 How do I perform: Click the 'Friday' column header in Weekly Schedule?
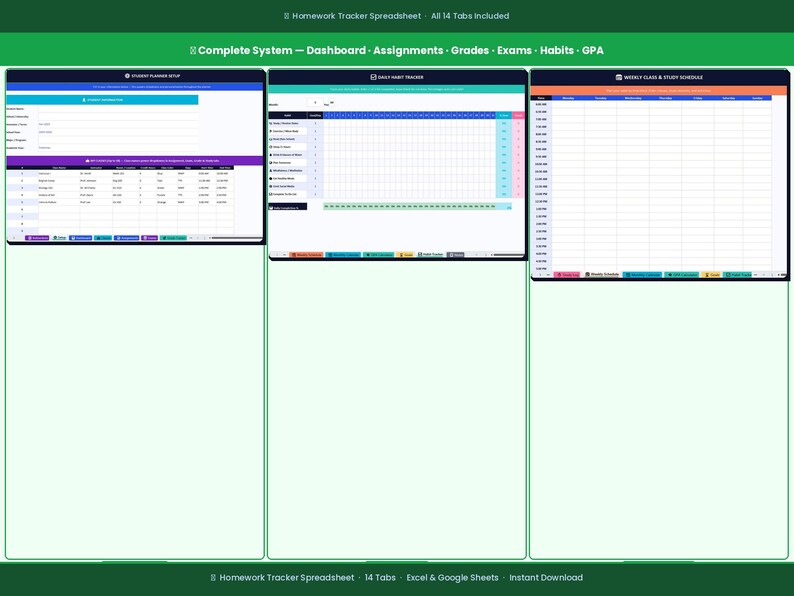tap(698, 98)
